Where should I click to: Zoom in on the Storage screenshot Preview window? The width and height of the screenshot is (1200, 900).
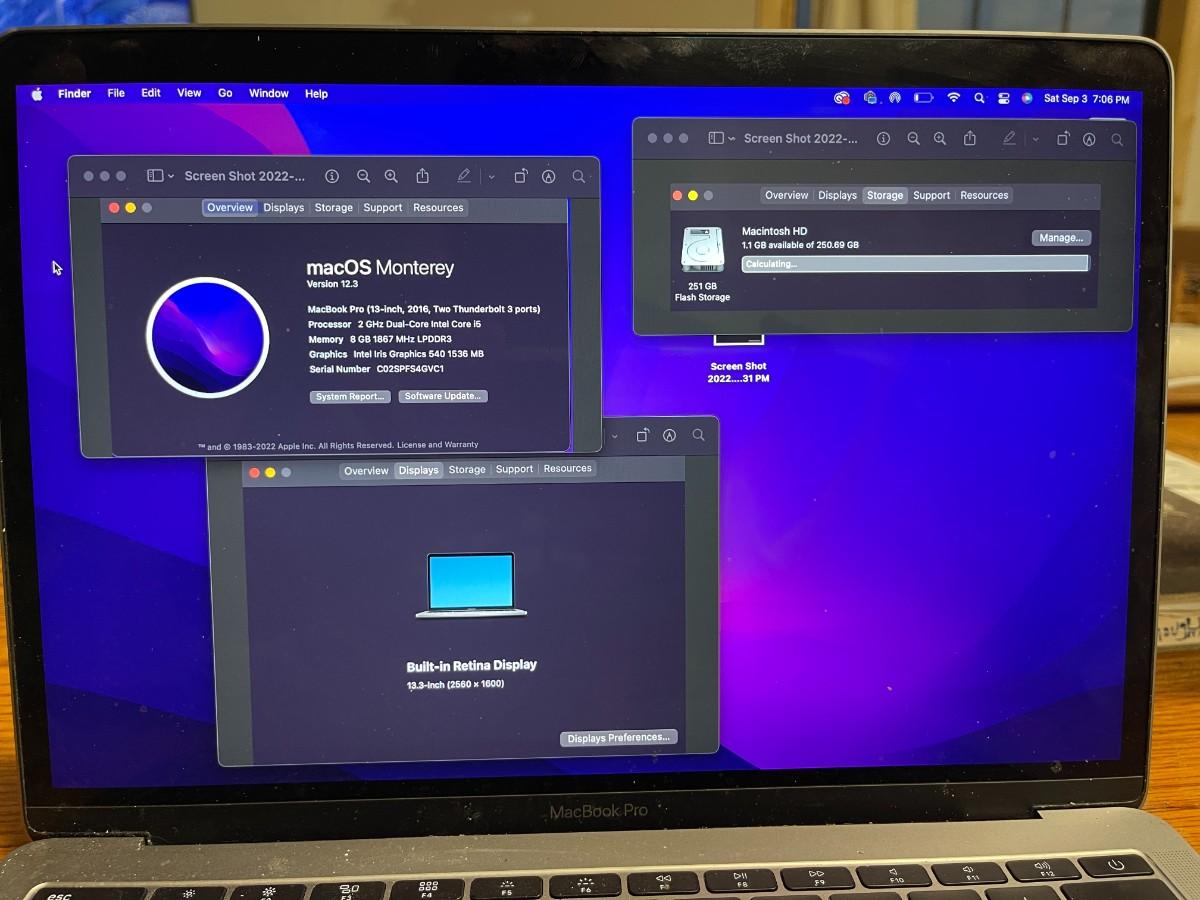click(940, 139)
